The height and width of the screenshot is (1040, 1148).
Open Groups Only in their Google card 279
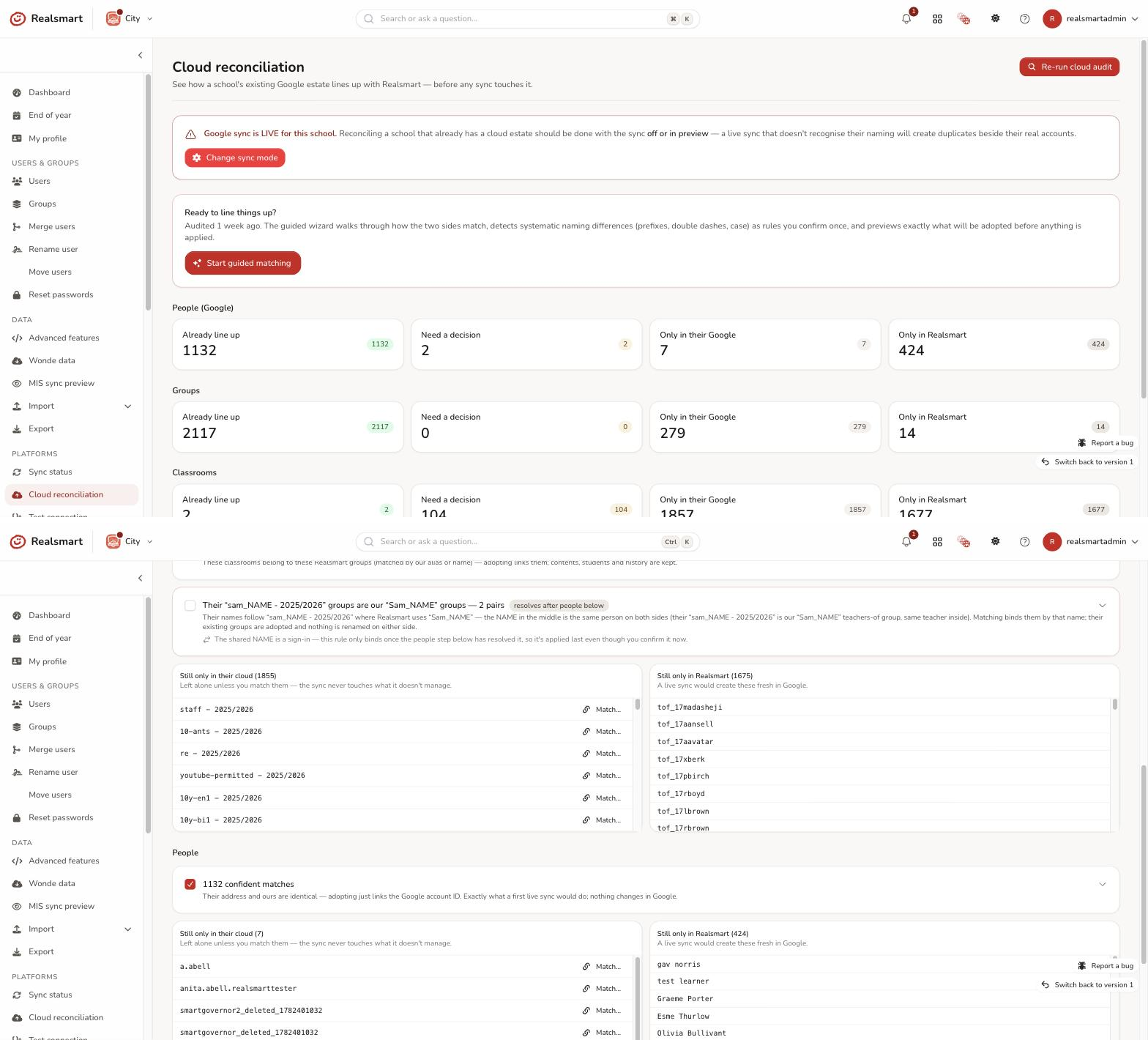(765, 426)
